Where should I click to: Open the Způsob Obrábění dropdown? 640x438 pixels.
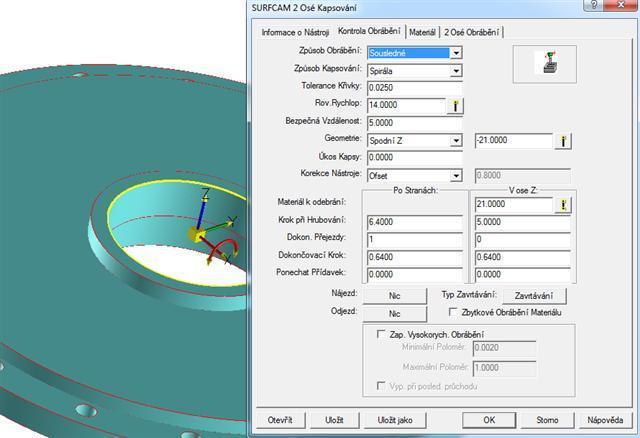[456, 53]
